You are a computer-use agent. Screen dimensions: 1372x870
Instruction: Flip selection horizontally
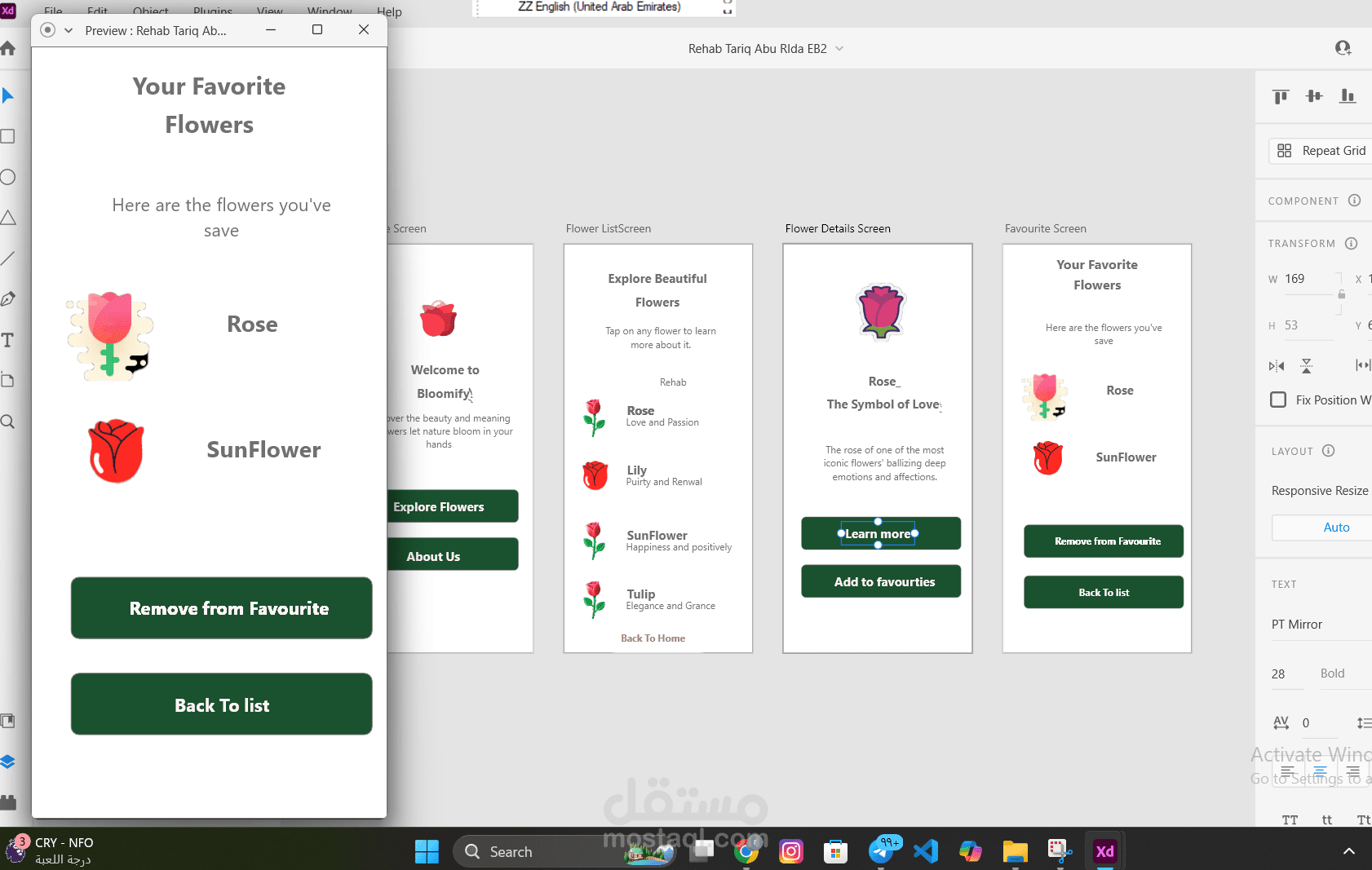(1277, 366)
